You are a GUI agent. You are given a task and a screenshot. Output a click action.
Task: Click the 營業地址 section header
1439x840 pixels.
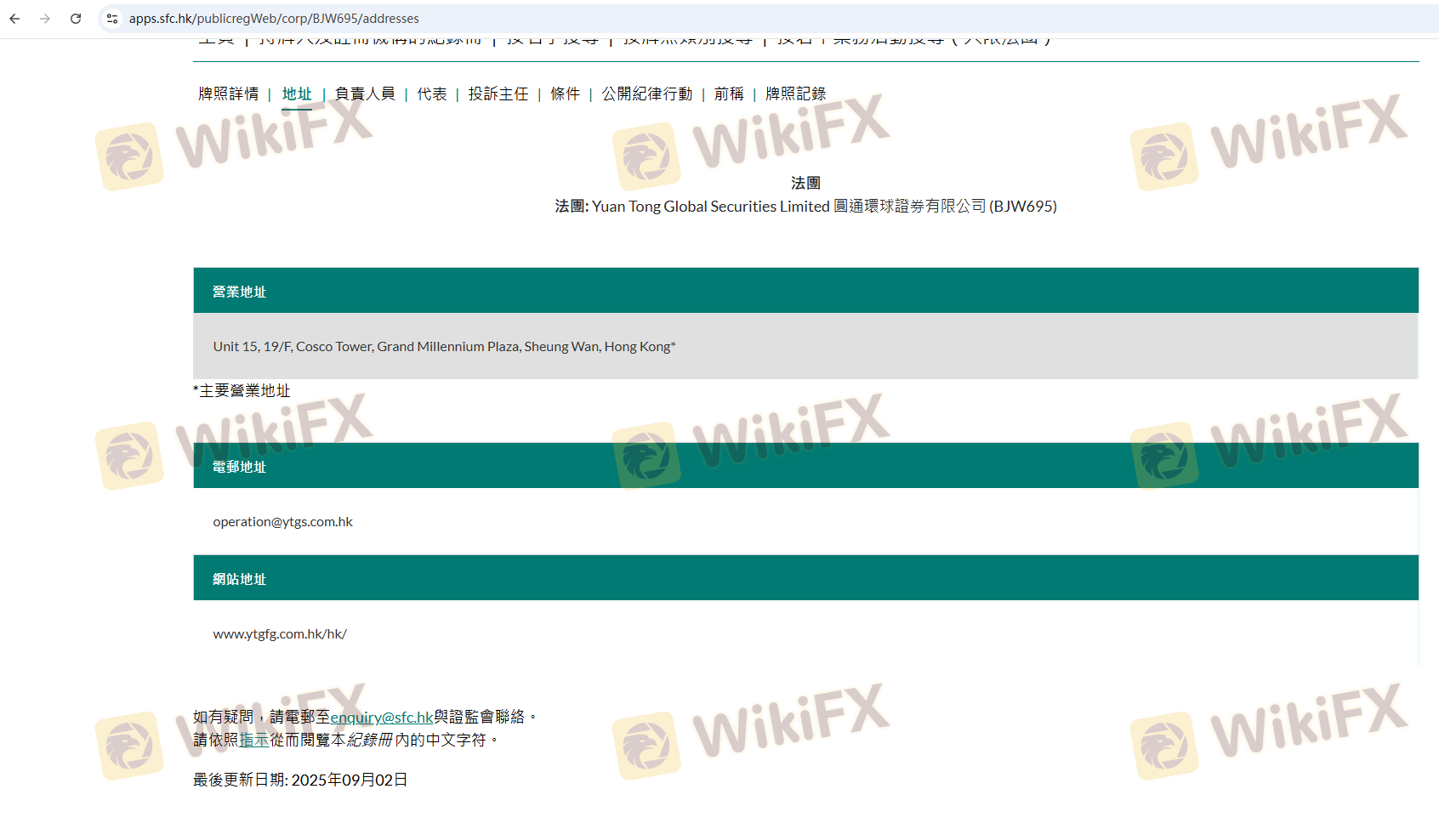pyautogui.click(x=239, y=292)
